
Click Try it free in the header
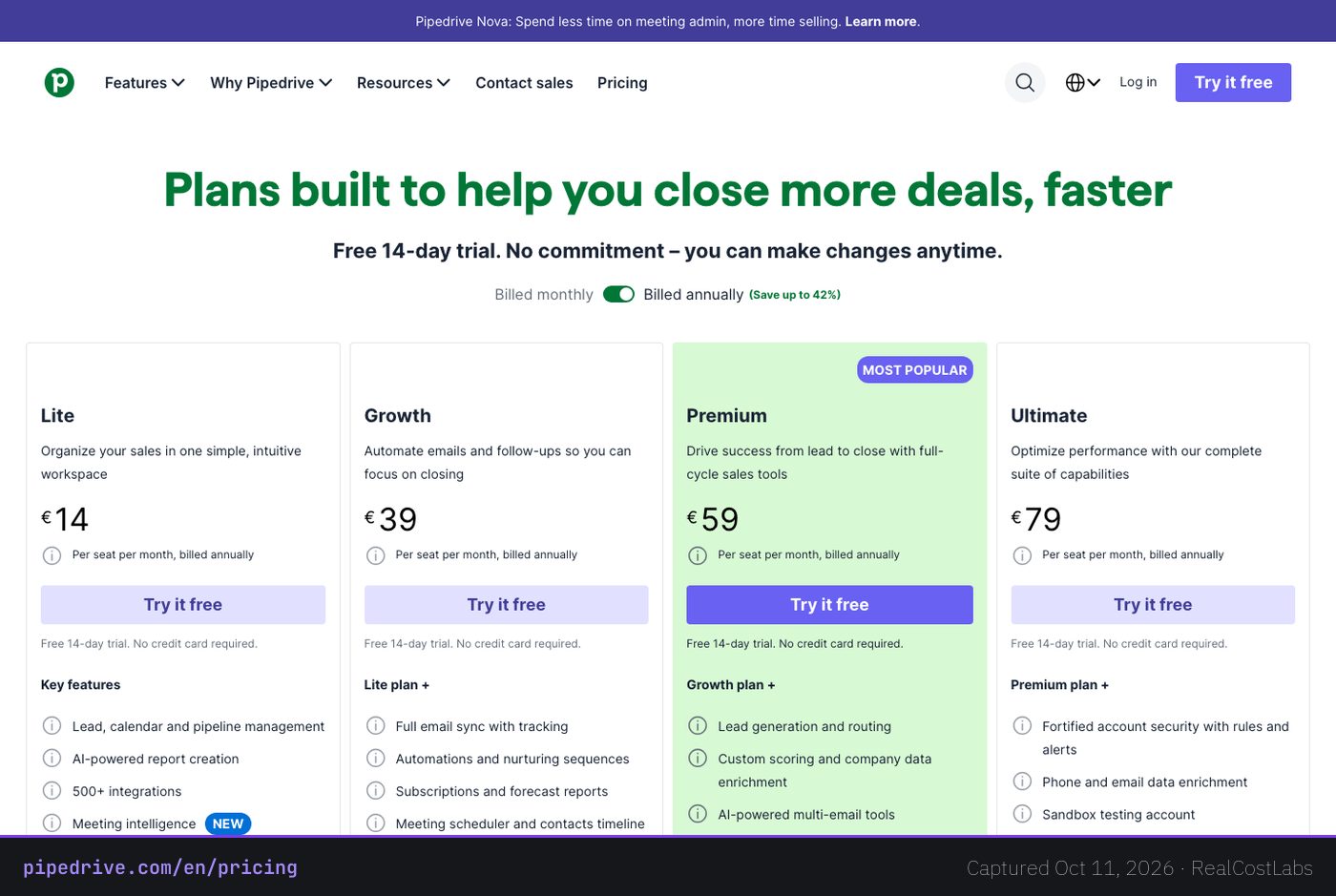click(1233, 82)
